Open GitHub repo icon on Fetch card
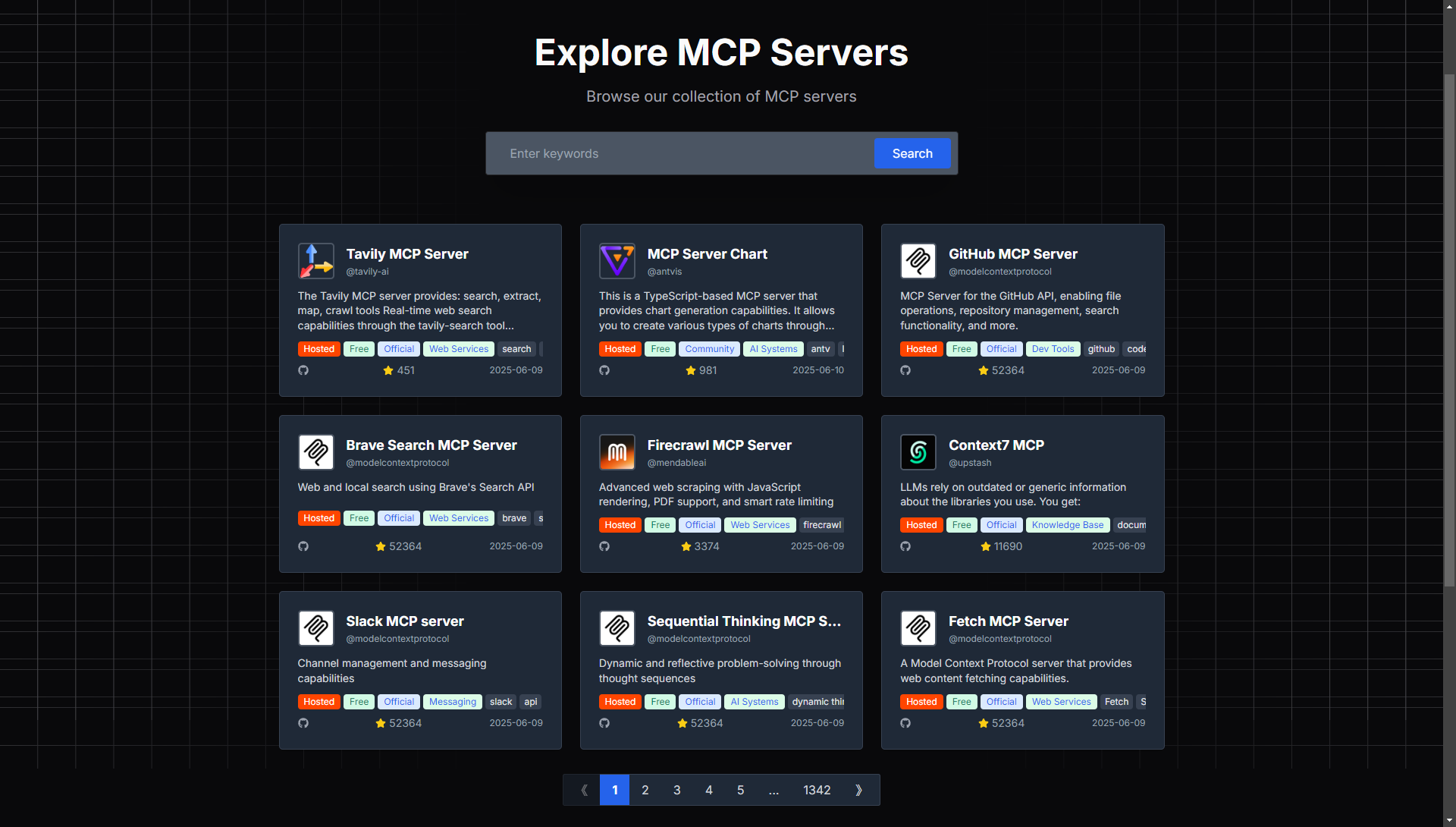 [x=905, y=723]
